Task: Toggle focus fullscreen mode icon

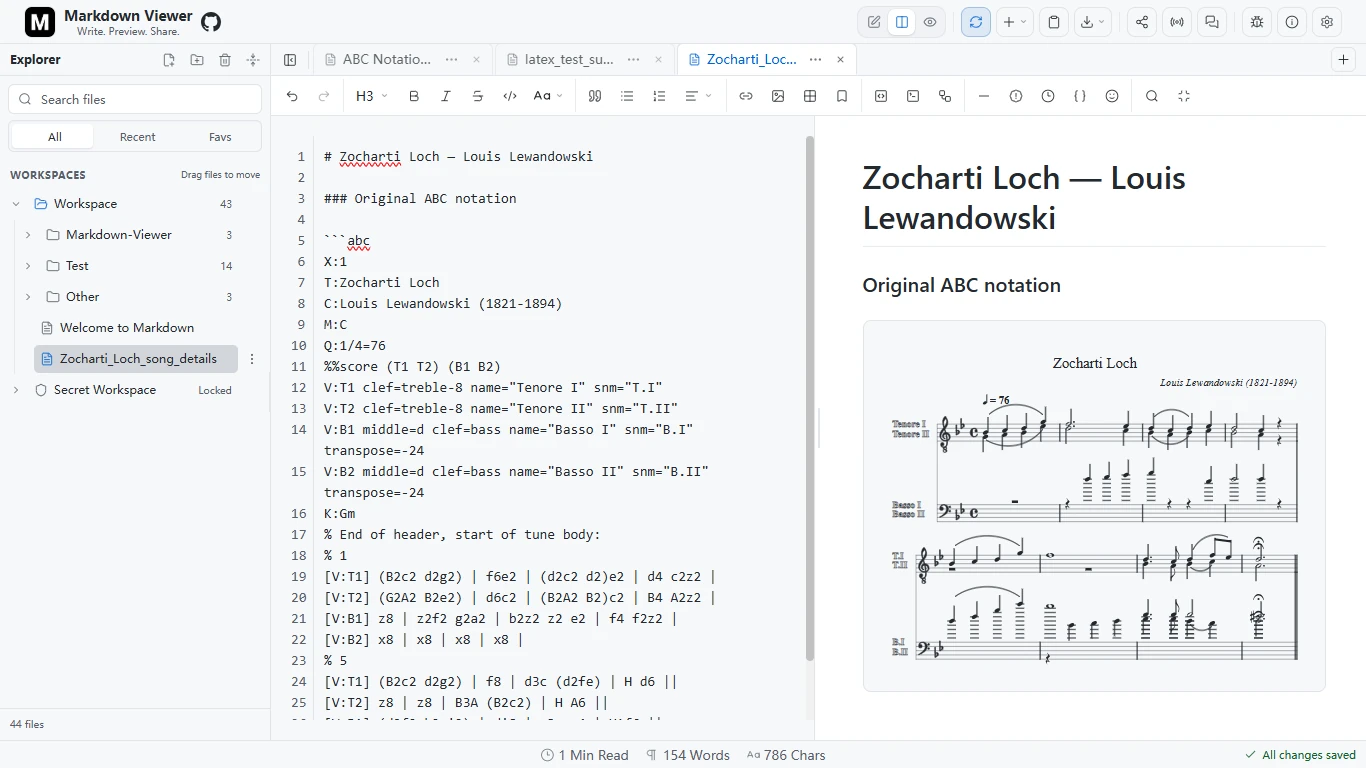Action: click(1184, 96)
